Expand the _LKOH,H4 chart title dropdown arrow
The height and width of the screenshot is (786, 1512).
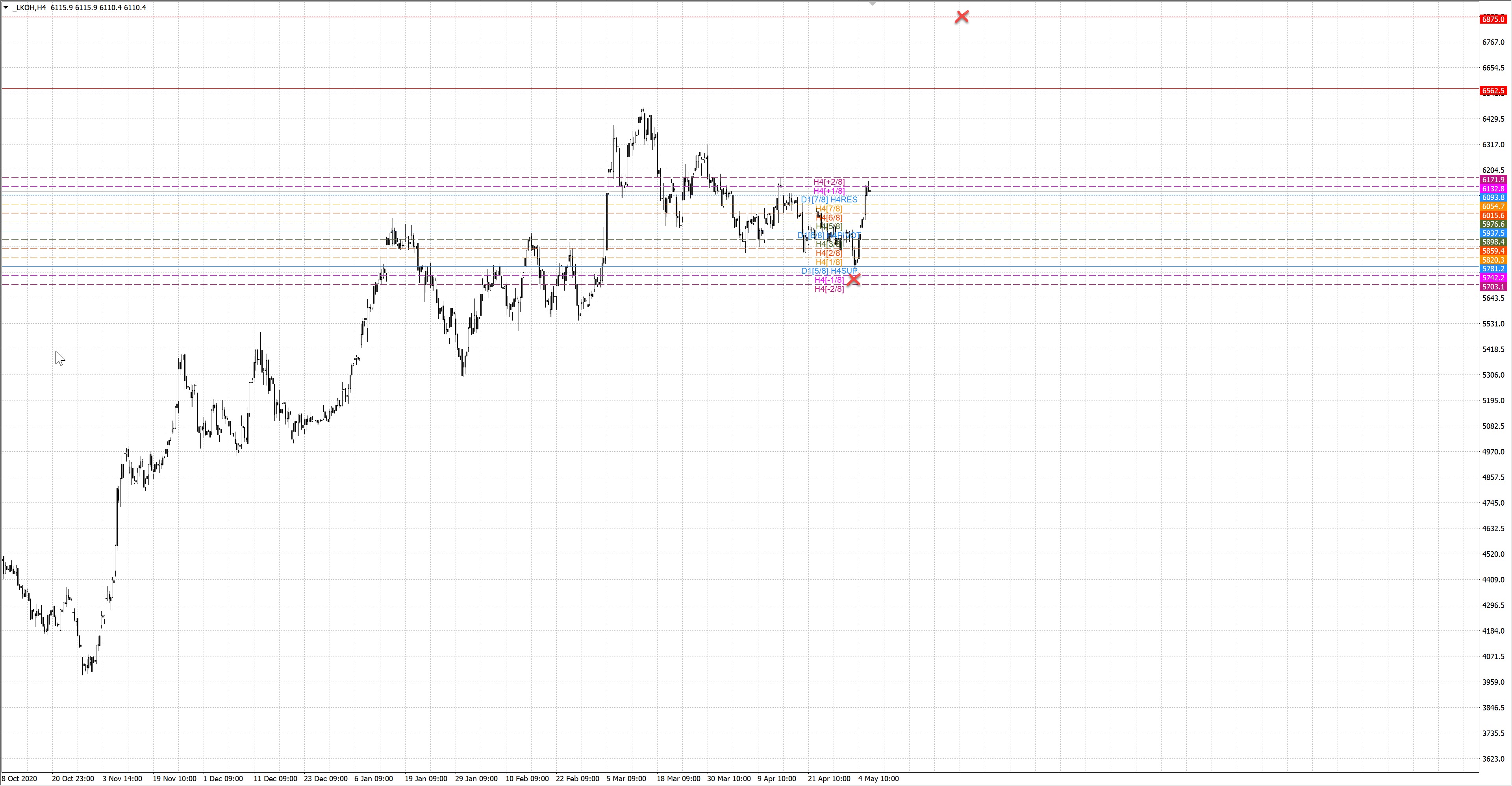(6, 7)
